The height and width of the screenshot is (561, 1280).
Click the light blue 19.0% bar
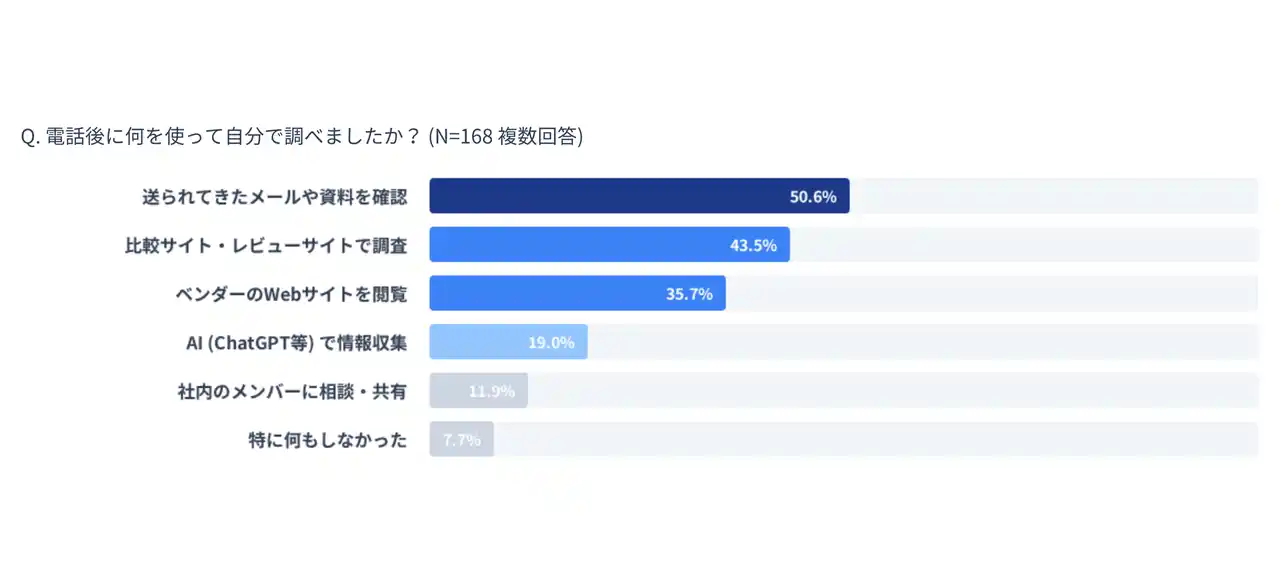click(x=478, y=342)
